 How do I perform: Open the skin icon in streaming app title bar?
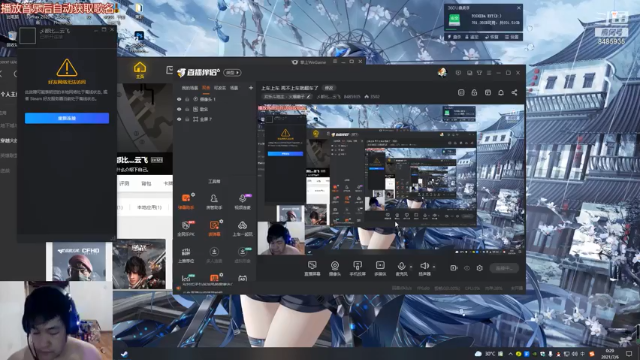479,73
